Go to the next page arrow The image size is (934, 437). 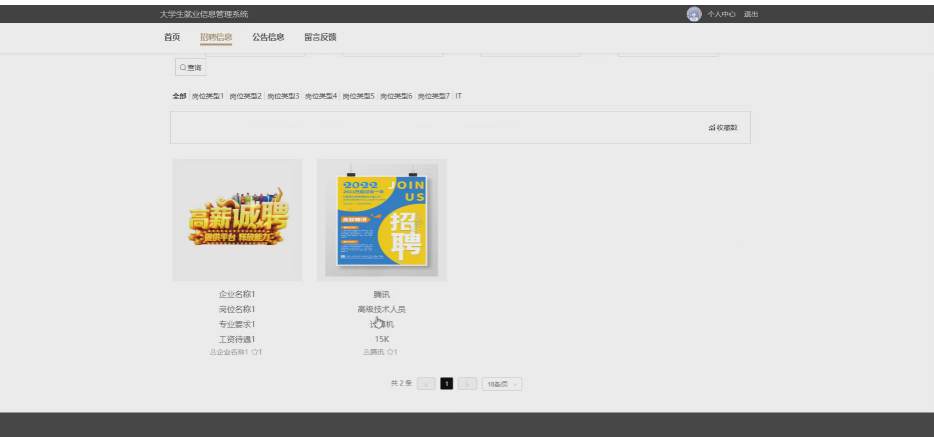pyautogui.click(x=468, y=384)
